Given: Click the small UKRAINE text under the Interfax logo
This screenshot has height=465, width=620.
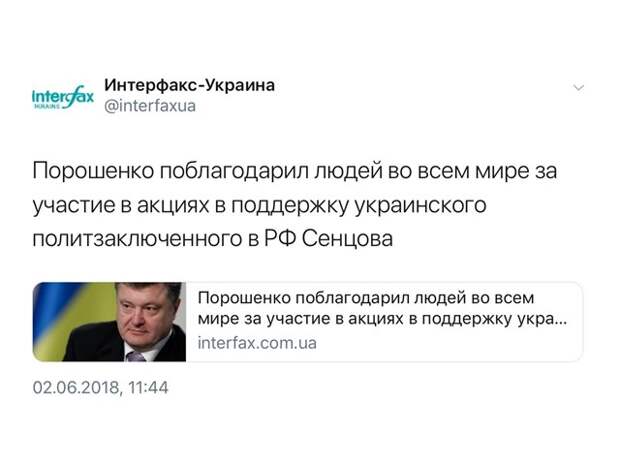Looking at the screenshot, I should 47,106.
